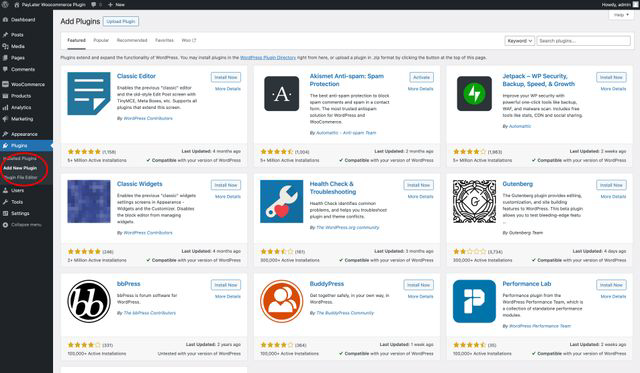Switch to the Recommended tab

click(132, 40)
